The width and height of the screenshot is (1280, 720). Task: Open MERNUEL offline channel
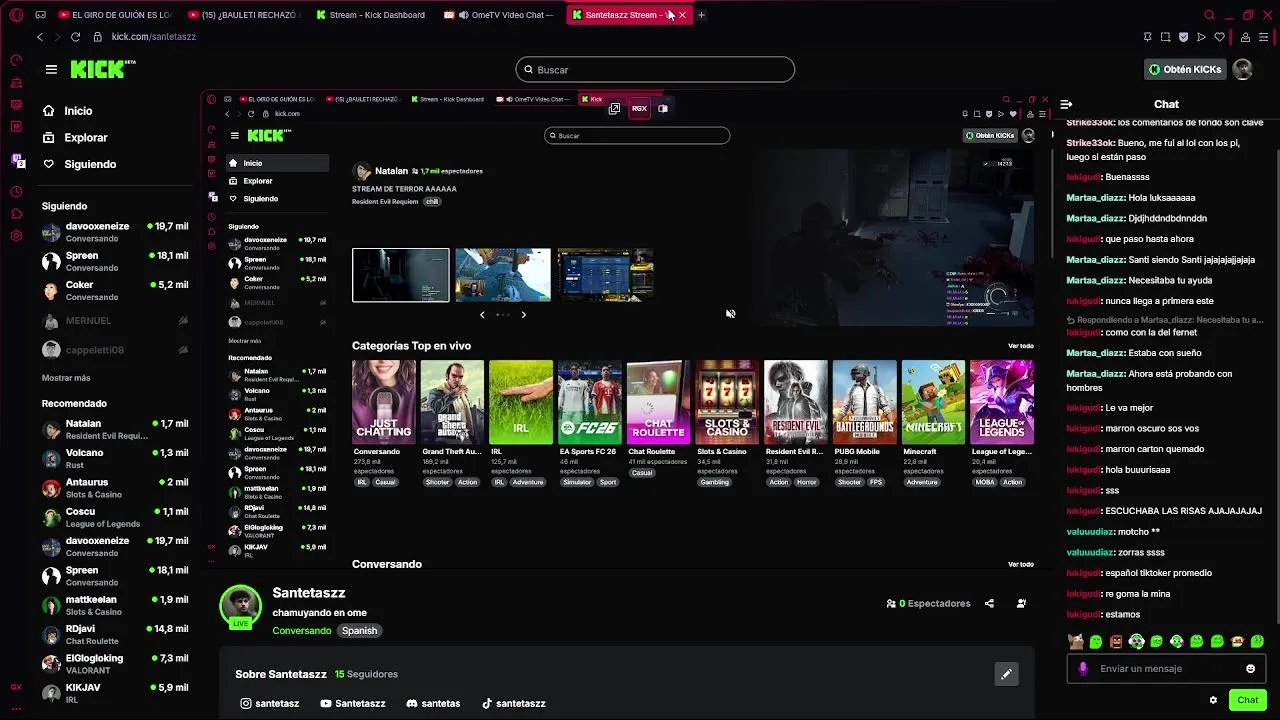click(115, 321)
